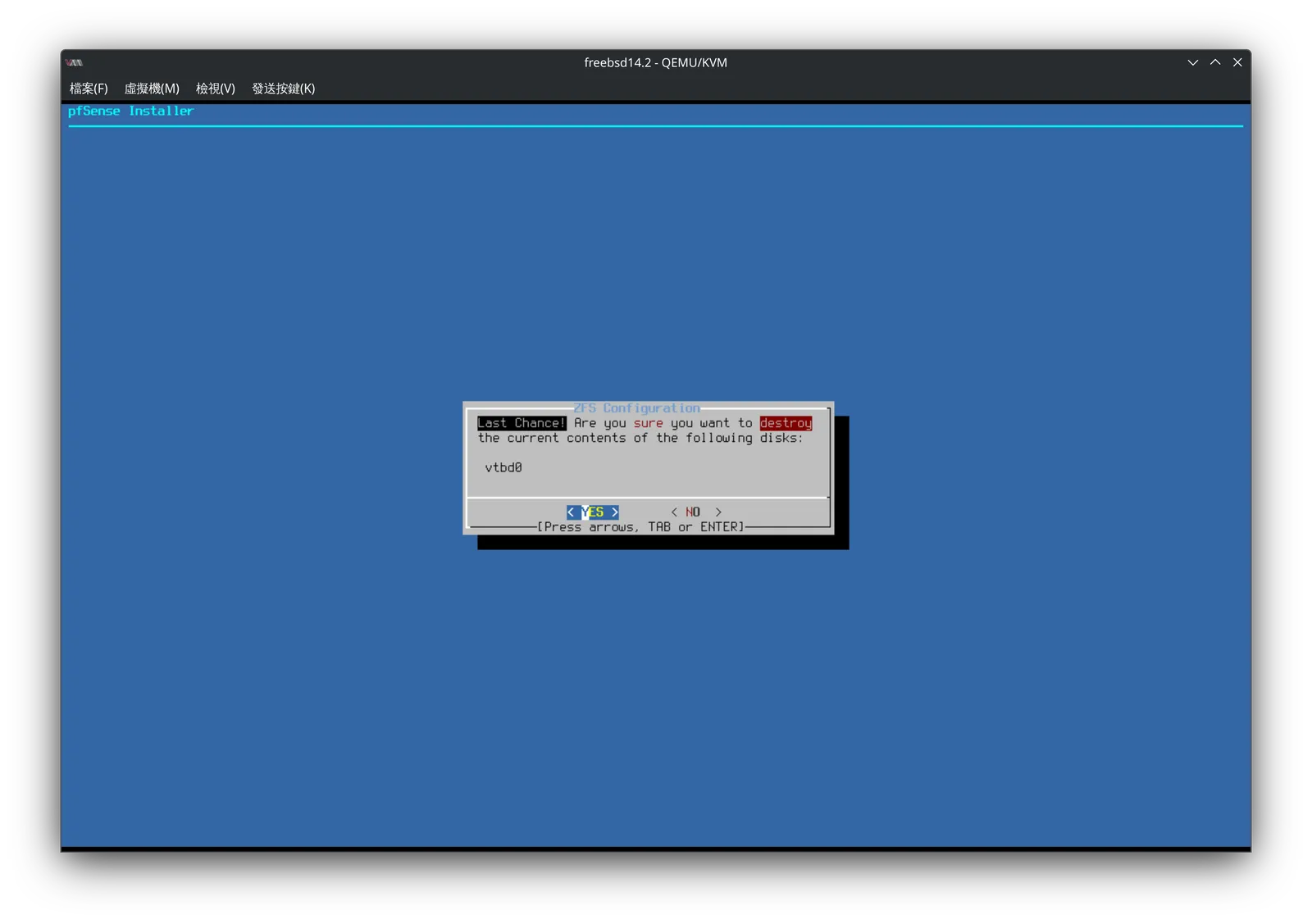
Task: Open the 檔案(F) file menu
Action: coord(89,89)
